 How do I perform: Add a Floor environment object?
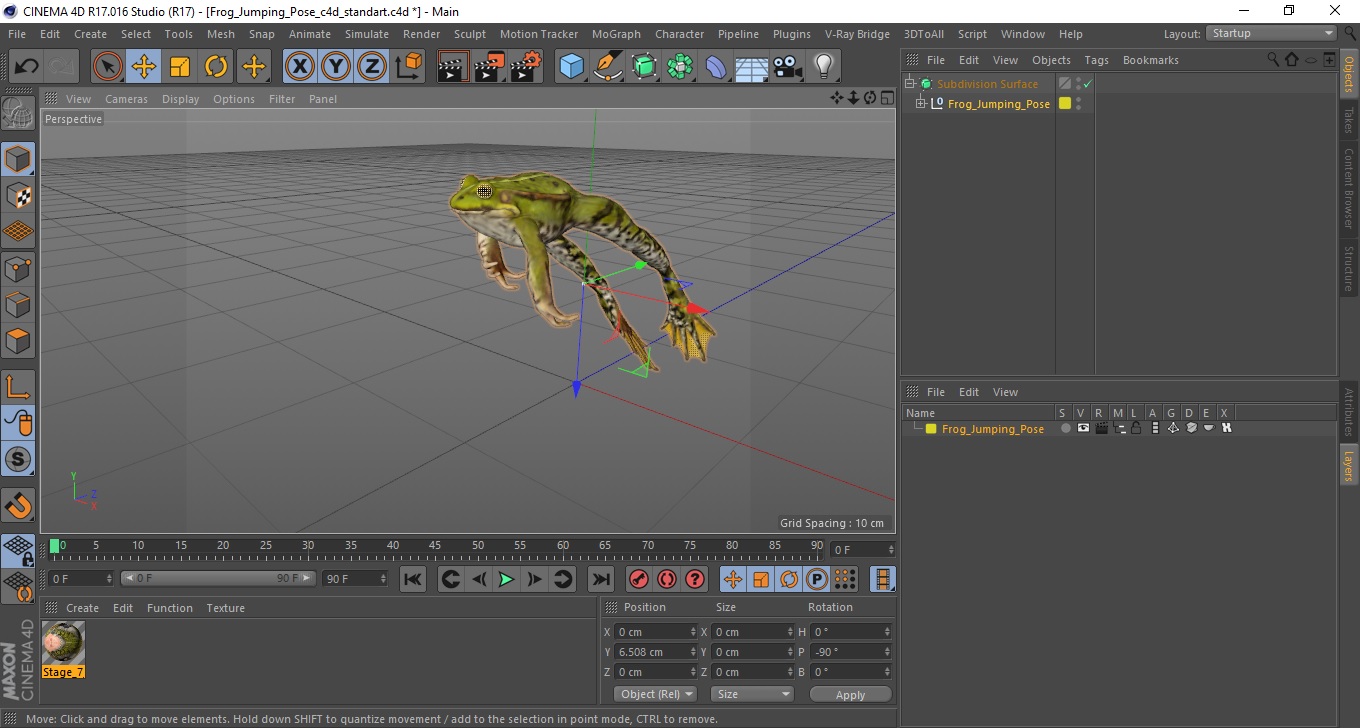pyautogui.click(x=752, y=67)
